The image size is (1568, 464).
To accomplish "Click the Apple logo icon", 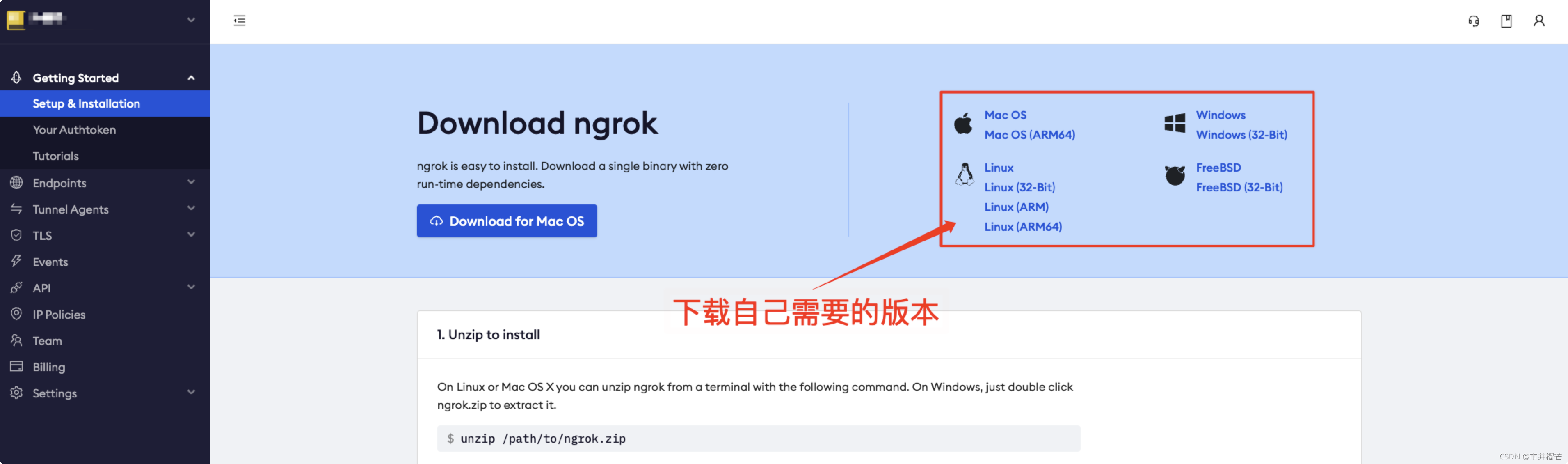I will (x=963, y=124).
